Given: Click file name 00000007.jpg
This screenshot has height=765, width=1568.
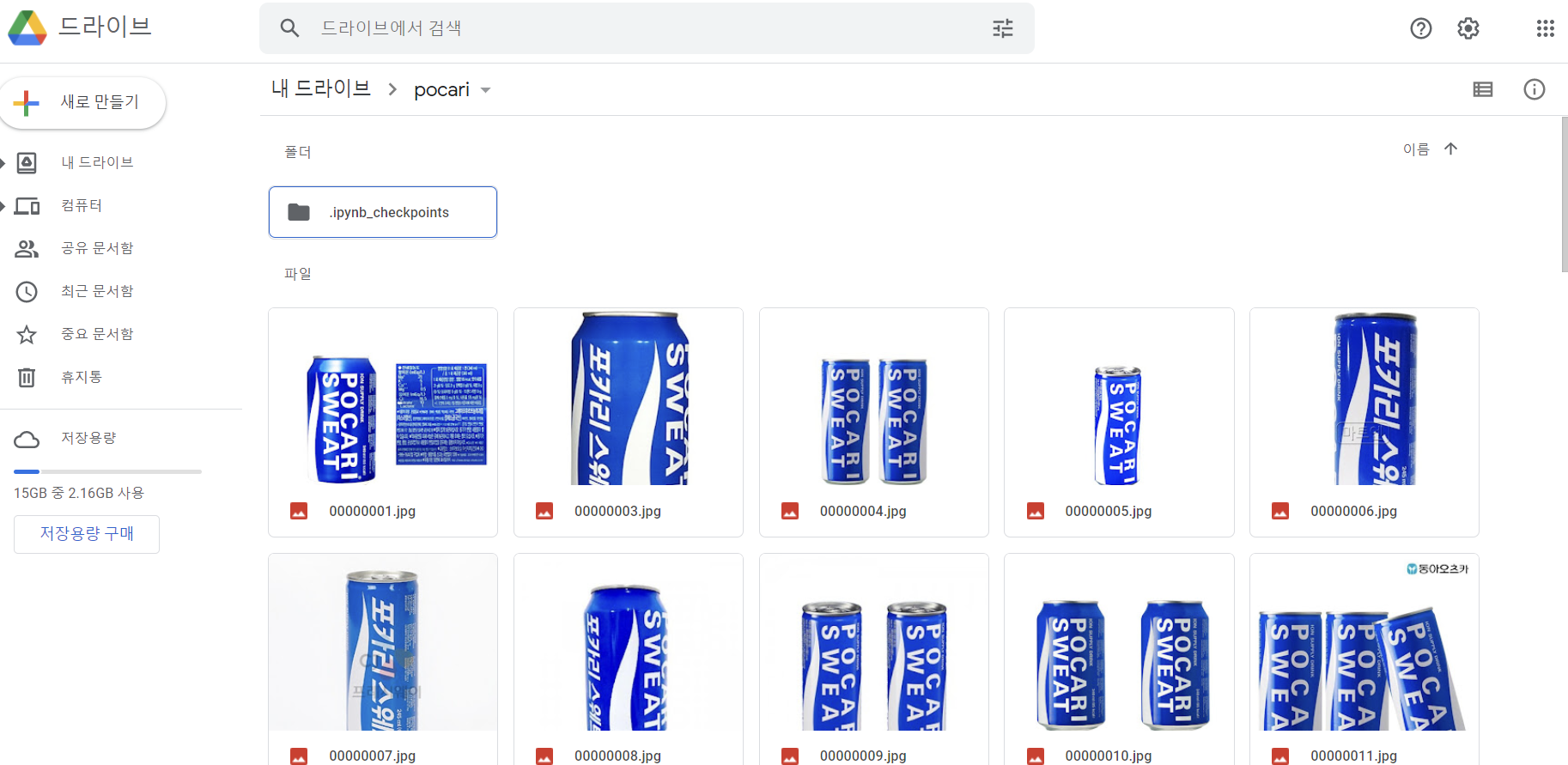Looking at the screenshot, I should tap(373, 756).
